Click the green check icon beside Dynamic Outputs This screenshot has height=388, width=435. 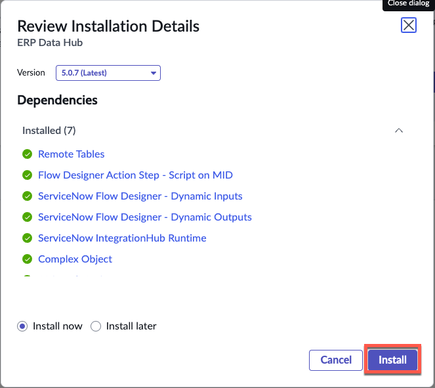click(27, 217)
